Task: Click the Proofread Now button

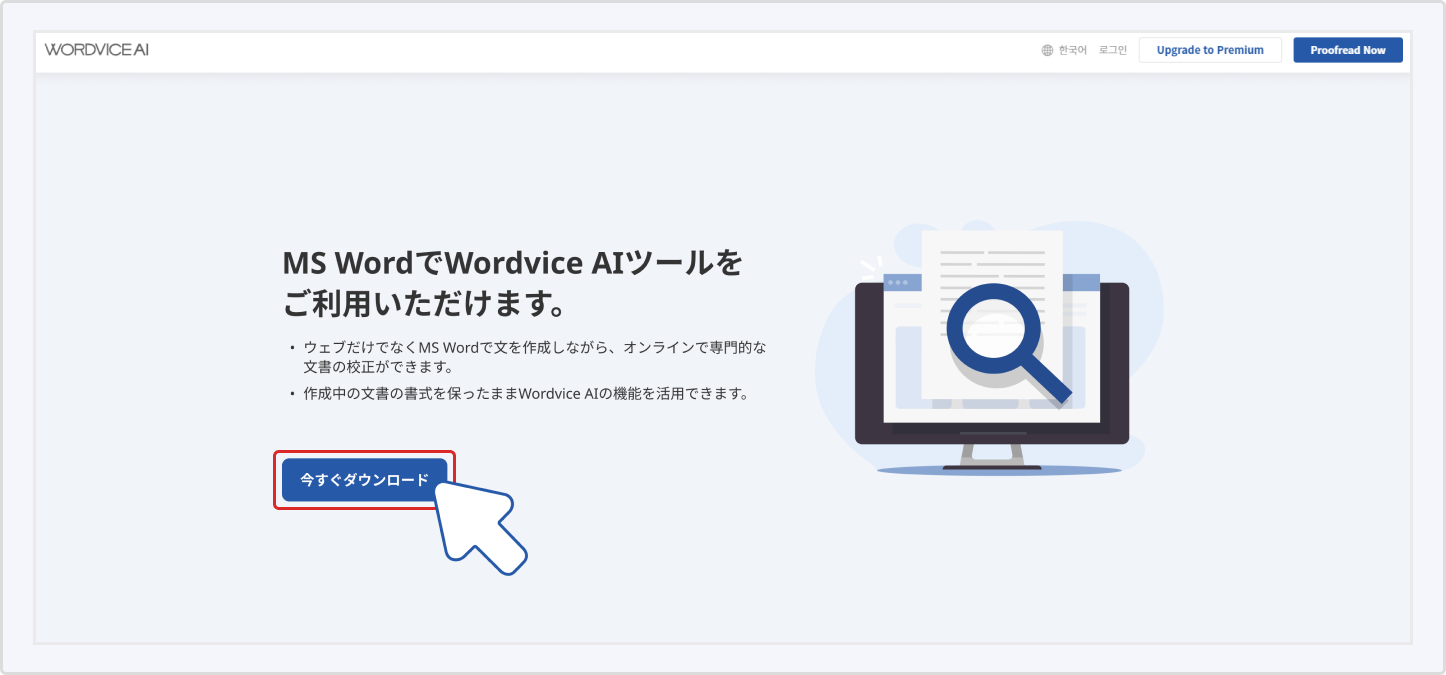Action: tap(1348, 49)
